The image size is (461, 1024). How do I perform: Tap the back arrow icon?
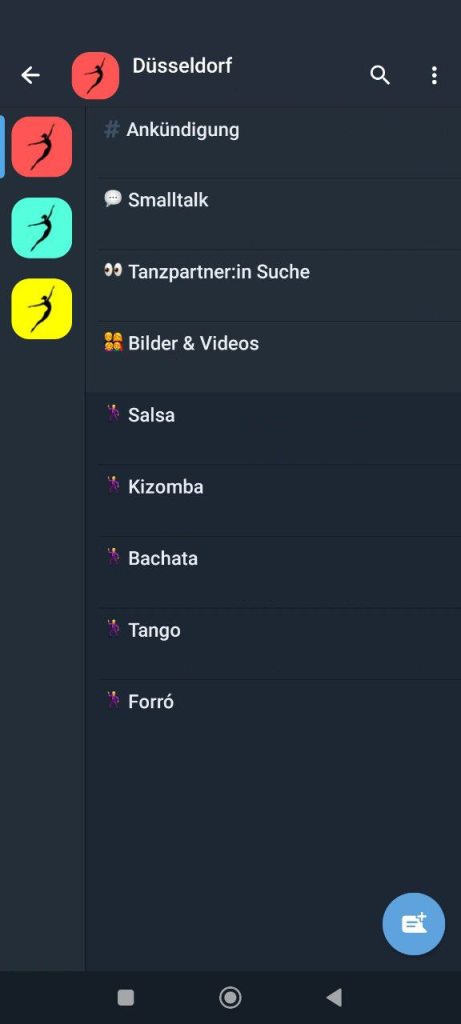coord(30,76)
